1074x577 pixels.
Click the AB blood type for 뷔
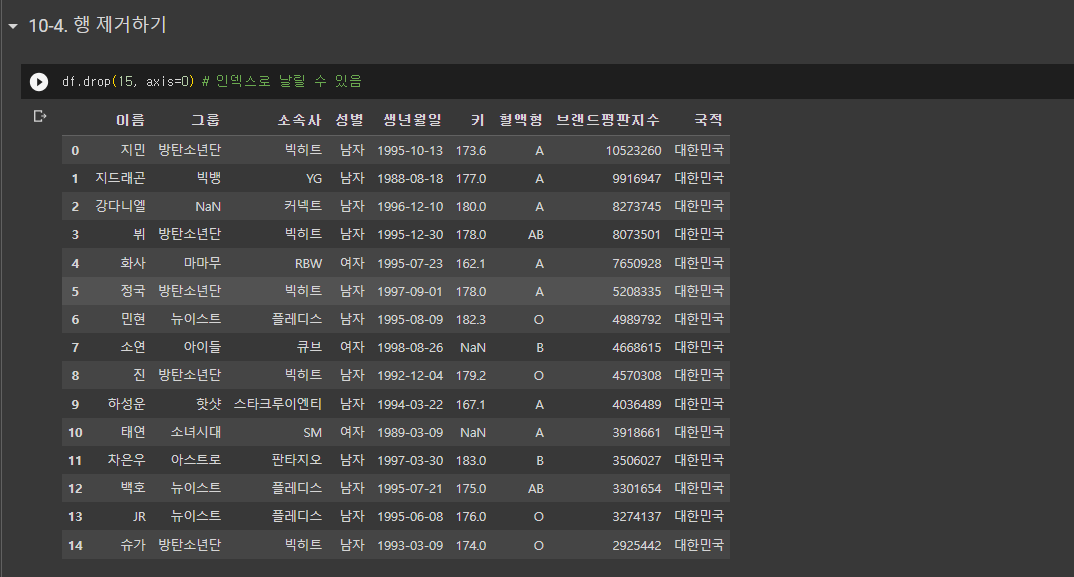click(x=536, y=235)
